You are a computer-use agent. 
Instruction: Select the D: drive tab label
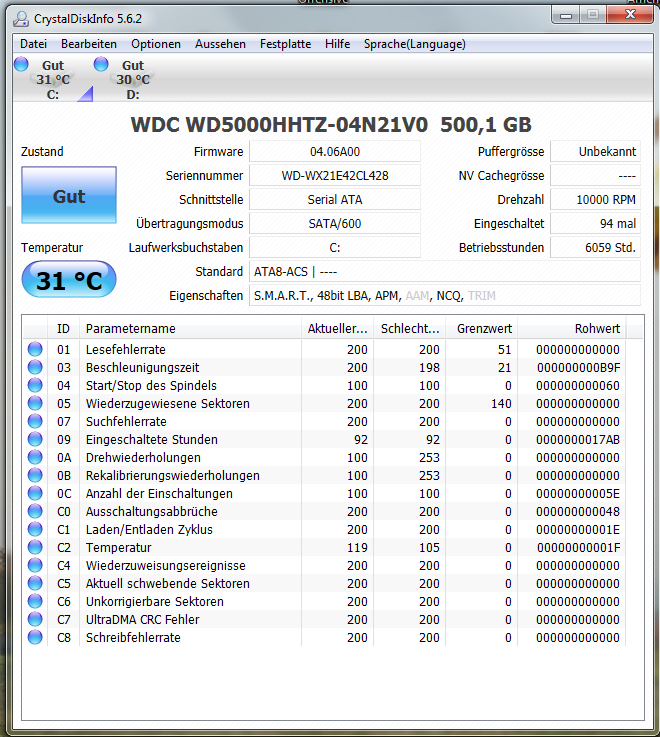(x=133, y=94)
